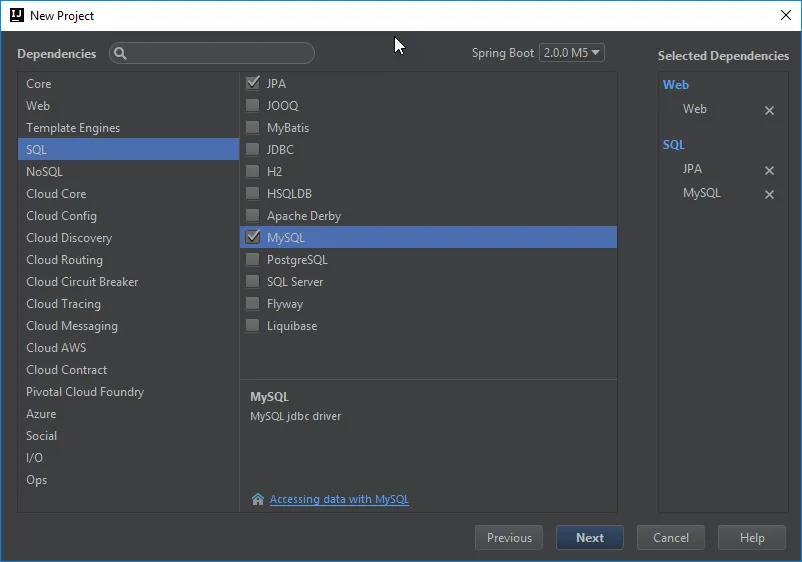Open the I/O category
The image size is (802, 562).
(x=128, y=457)
